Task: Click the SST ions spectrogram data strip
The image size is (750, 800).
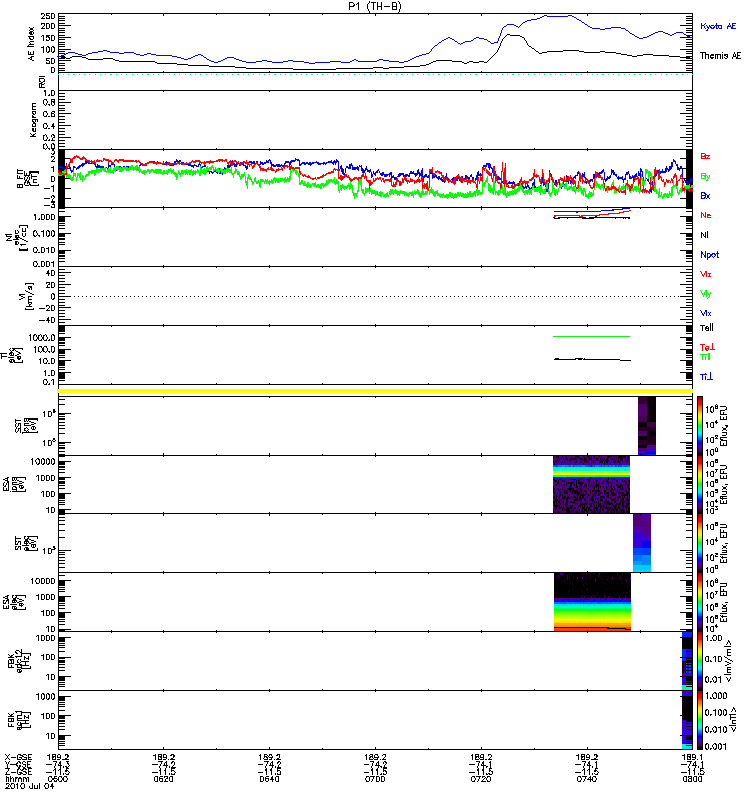Action: (647, 426)
